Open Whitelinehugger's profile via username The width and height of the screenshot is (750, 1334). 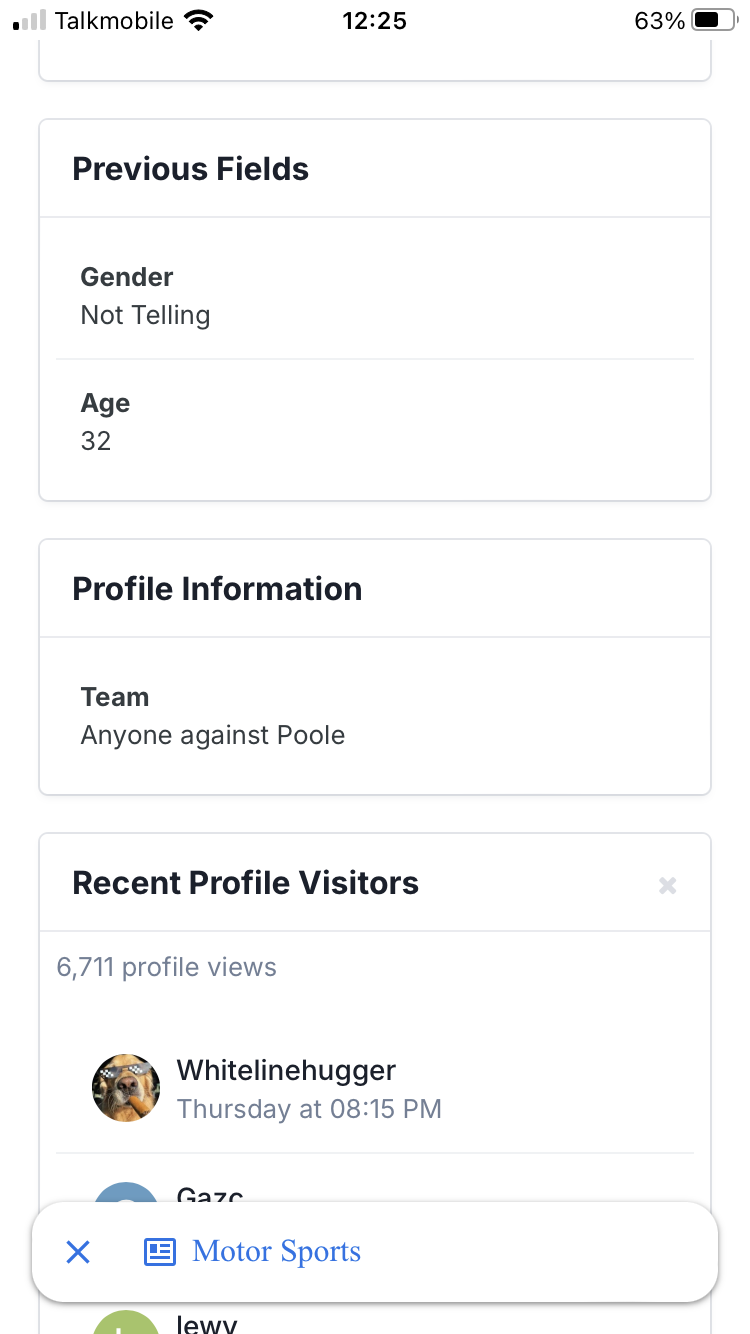286,1070
